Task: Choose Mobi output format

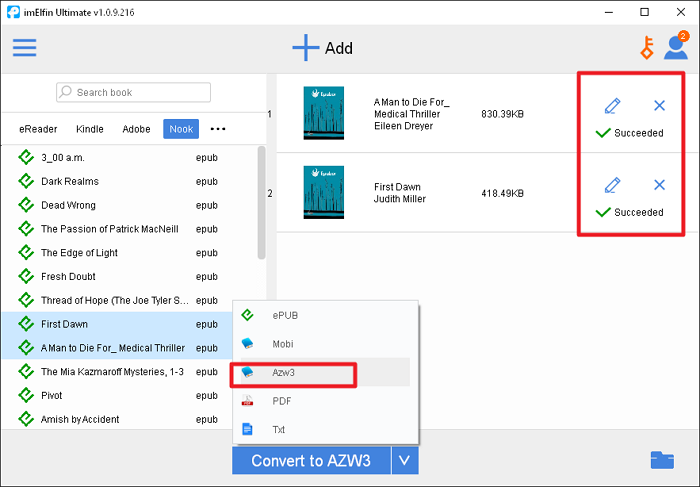Action: [x=325, y=344]
